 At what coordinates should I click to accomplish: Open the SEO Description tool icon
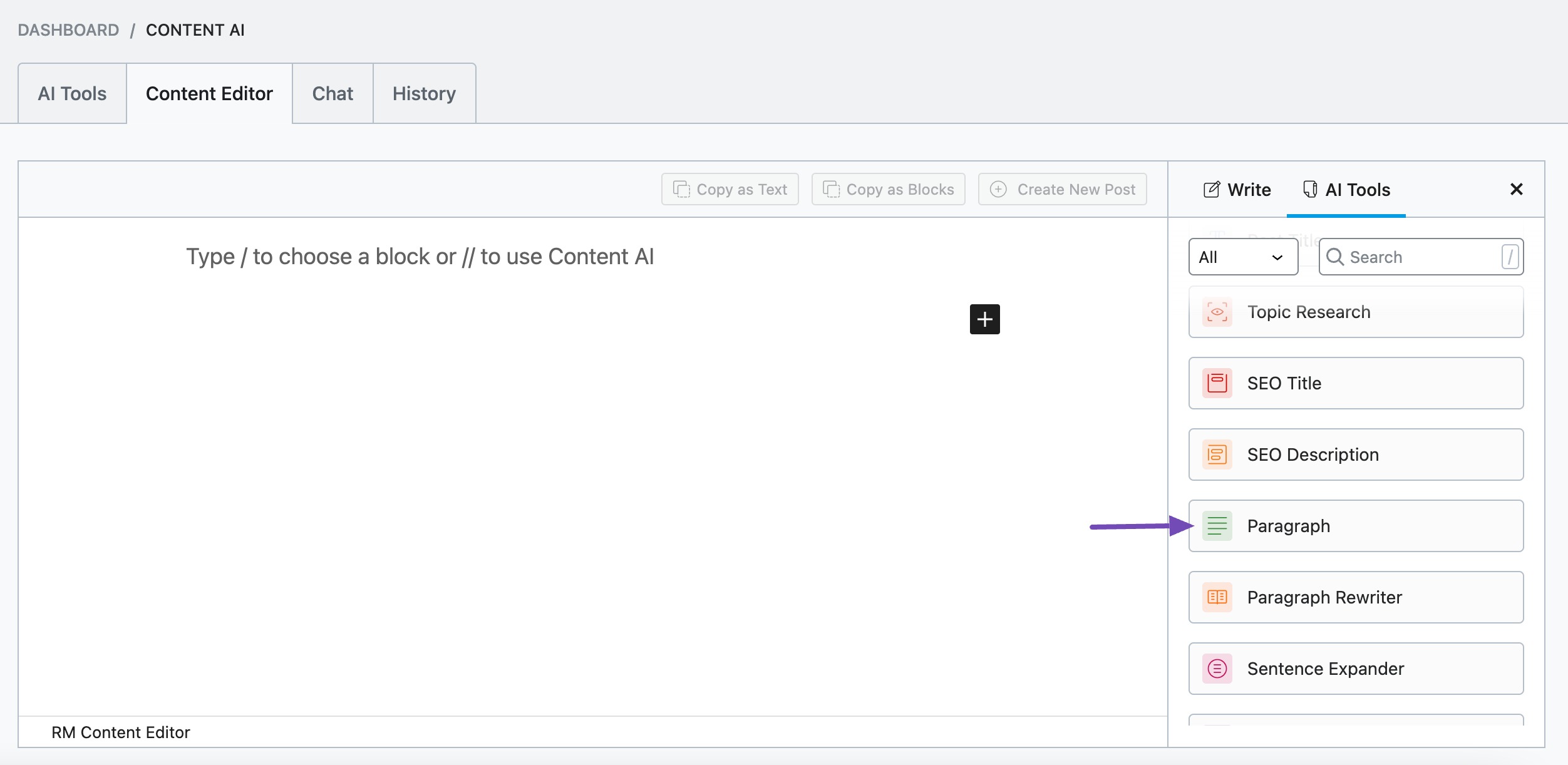(1217, 454)
